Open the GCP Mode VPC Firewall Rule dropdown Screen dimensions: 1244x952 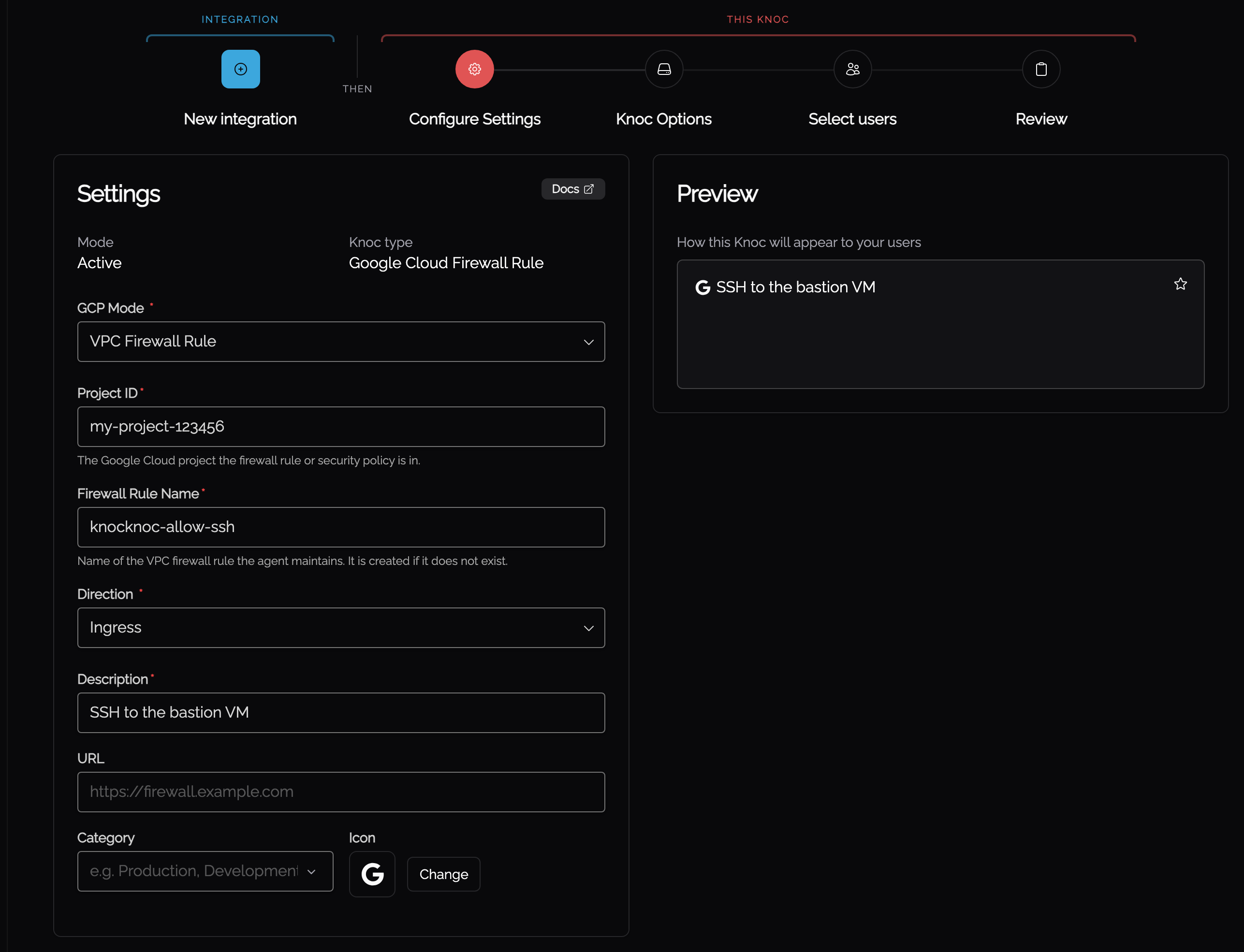[341, 342]
